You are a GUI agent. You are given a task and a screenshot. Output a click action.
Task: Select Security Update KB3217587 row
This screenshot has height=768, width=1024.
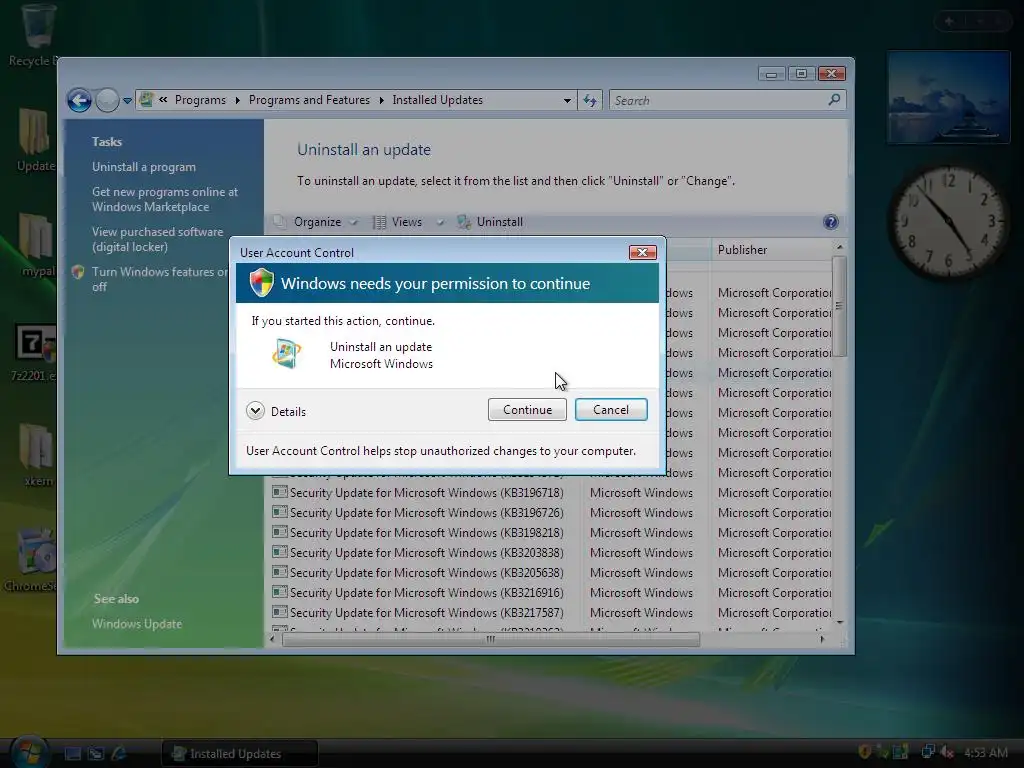551,613
